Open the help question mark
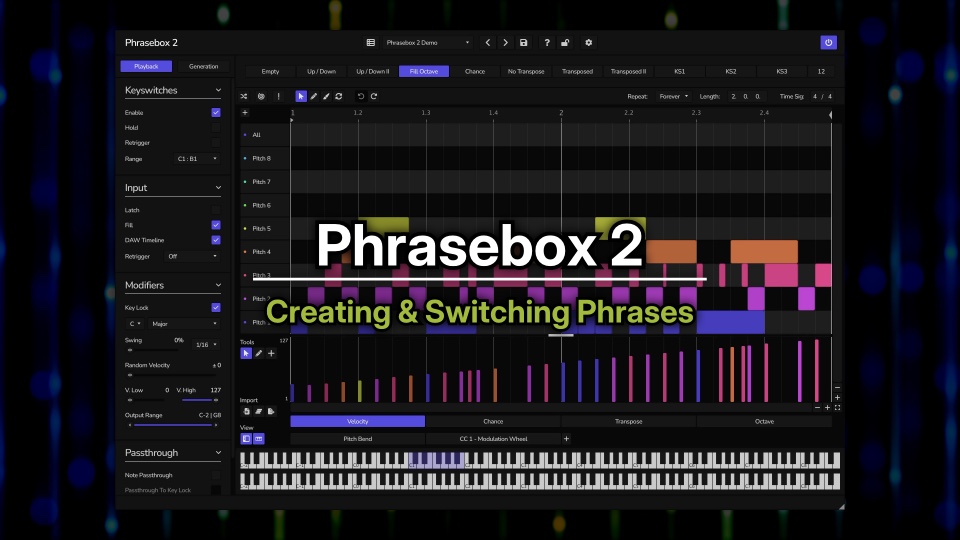The image size is (960, 540). [547, 43]
